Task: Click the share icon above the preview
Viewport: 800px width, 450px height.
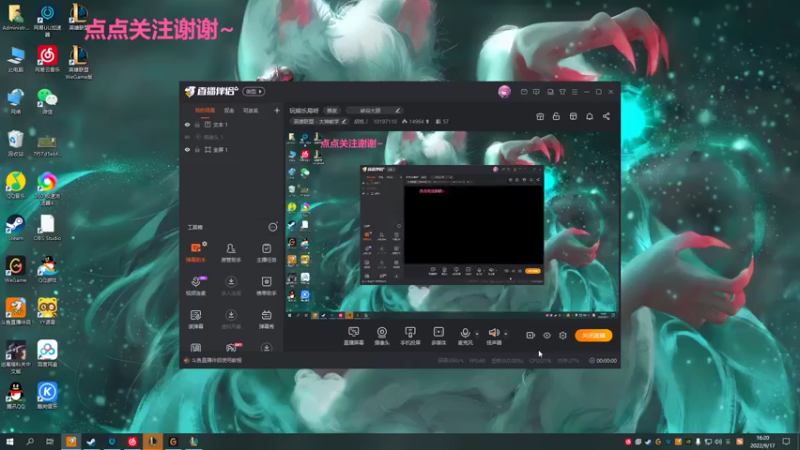Action: click(606, 116)
